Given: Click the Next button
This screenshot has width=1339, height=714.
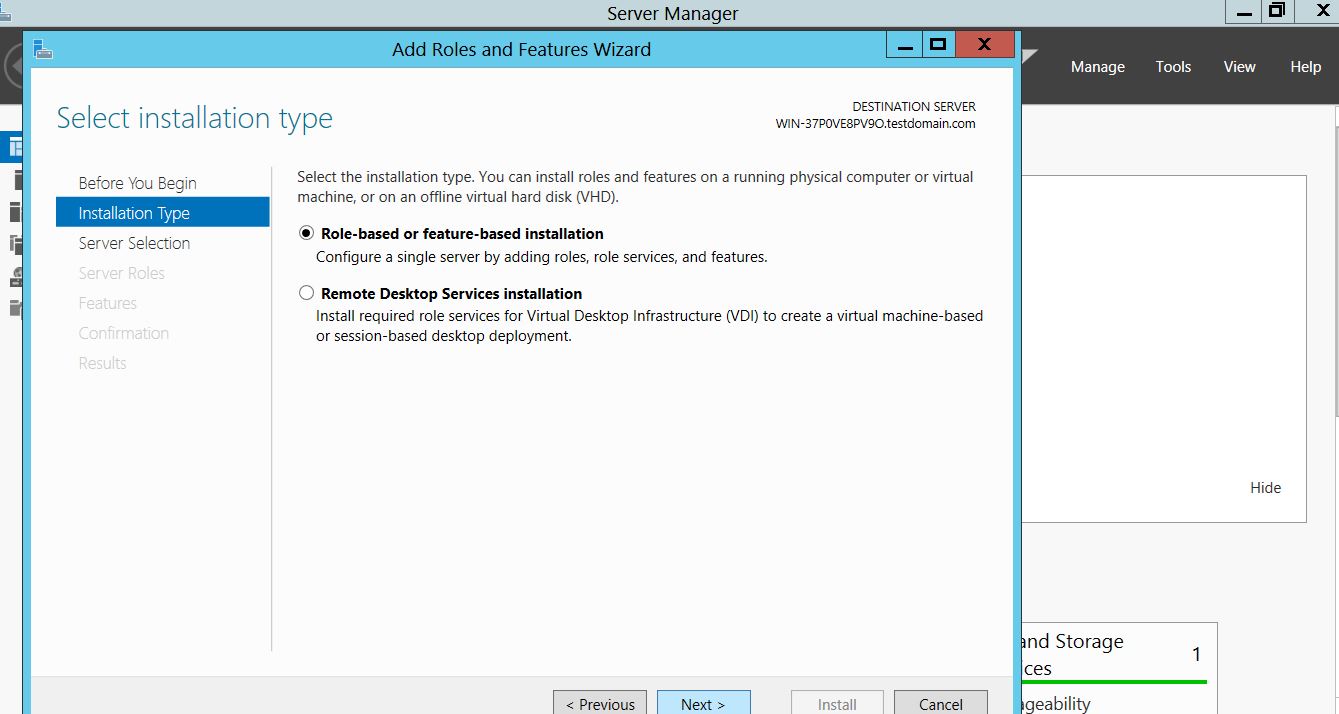Looking at the screenshot, I should [x=703, y=703].
